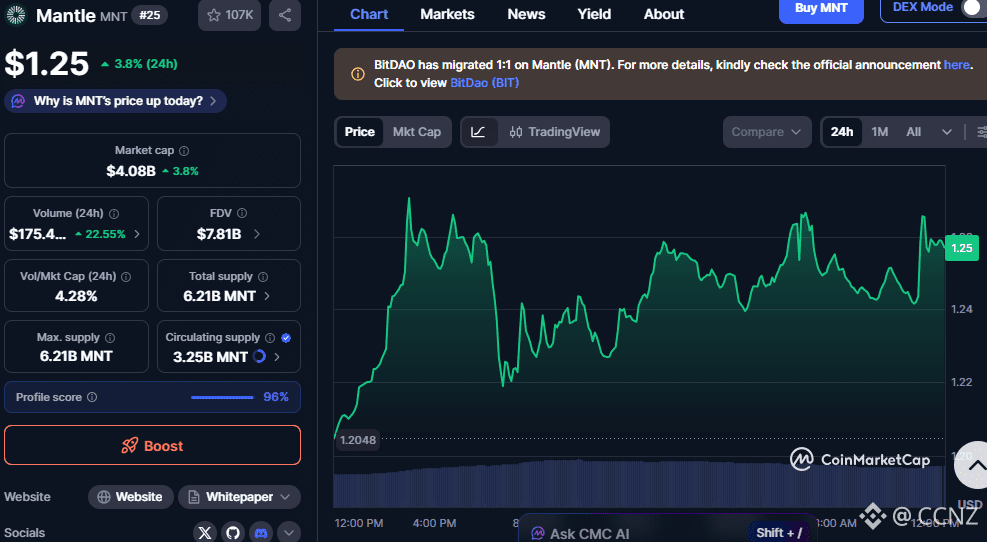Expand more socials chevron

pyautogui.click(x=289, y=533)
